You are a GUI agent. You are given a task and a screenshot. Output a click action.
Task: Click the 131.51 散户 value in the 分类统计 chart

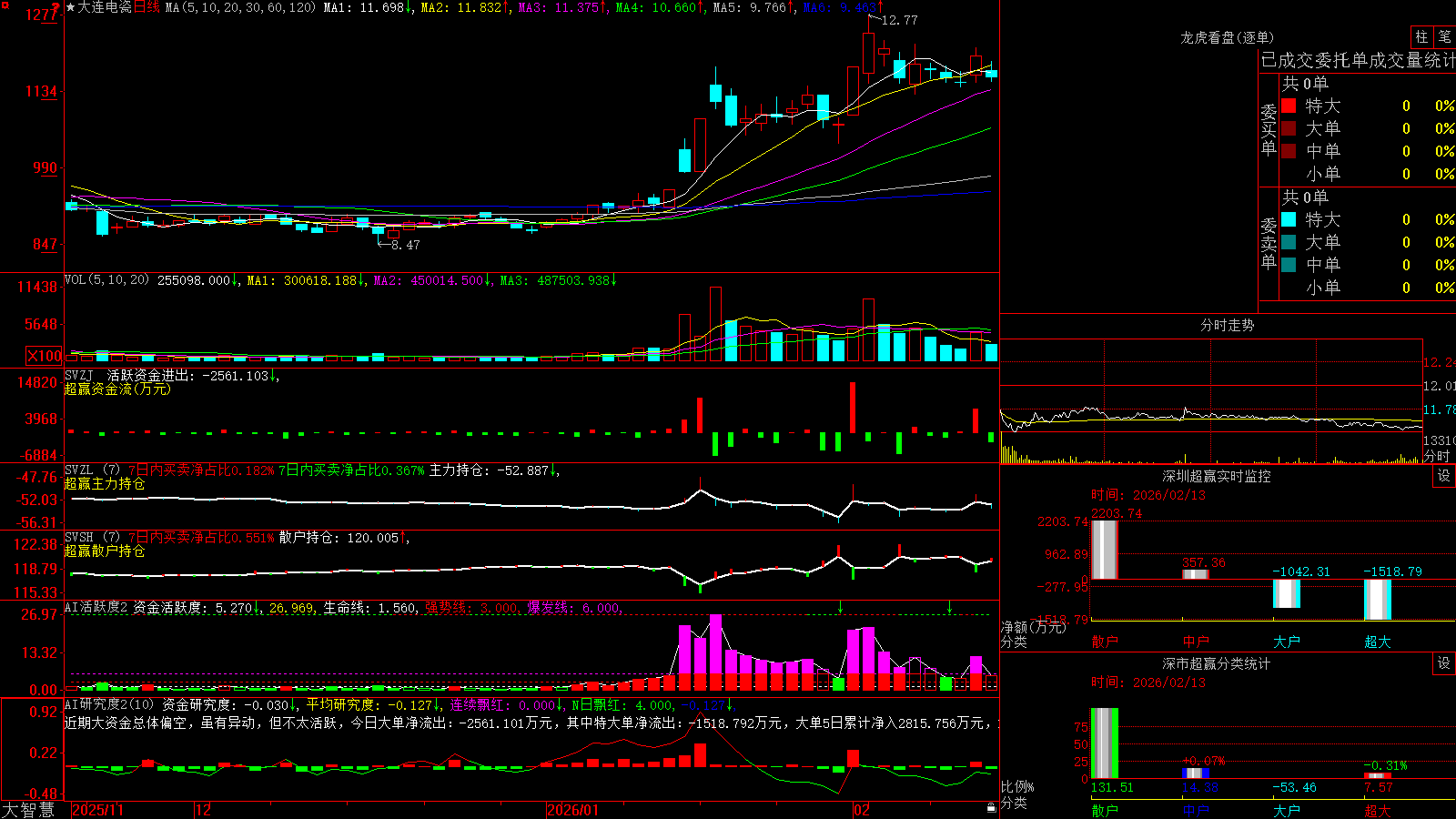click(1112, 787)
